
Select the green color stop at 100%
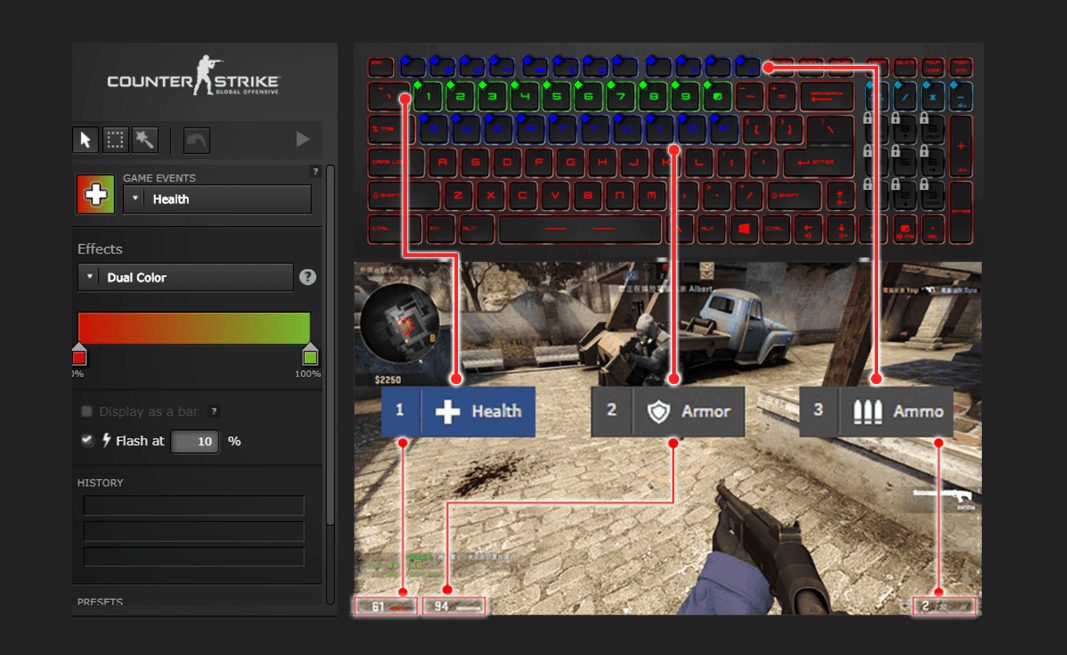point(310,355)
